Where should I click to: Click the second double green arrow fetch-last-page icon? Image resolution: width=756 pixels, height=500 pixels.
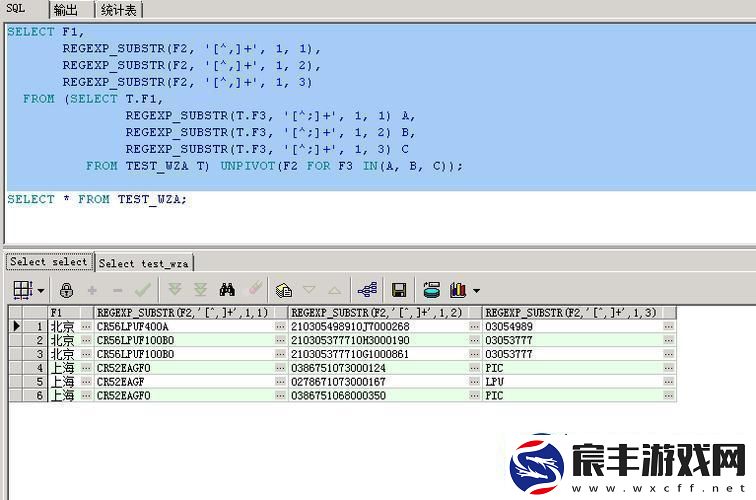[200, 289]
